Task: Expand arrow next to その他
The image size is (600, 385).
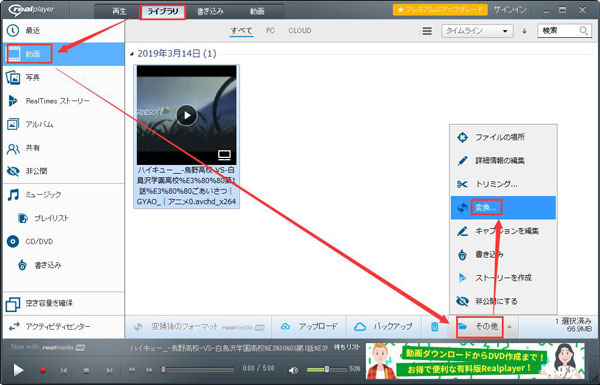Action: [510, 327]
